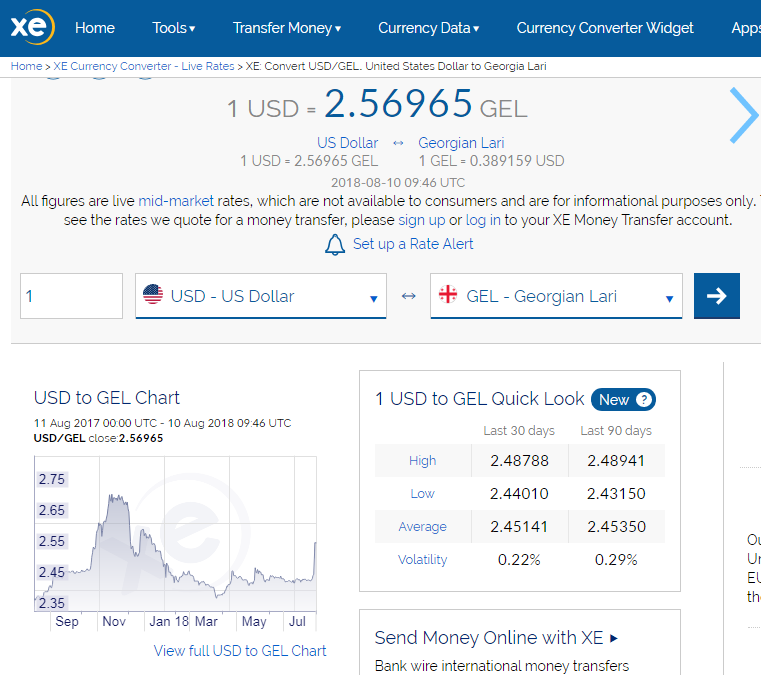Click the USD to GEL chart image

(x=175, y=535)
